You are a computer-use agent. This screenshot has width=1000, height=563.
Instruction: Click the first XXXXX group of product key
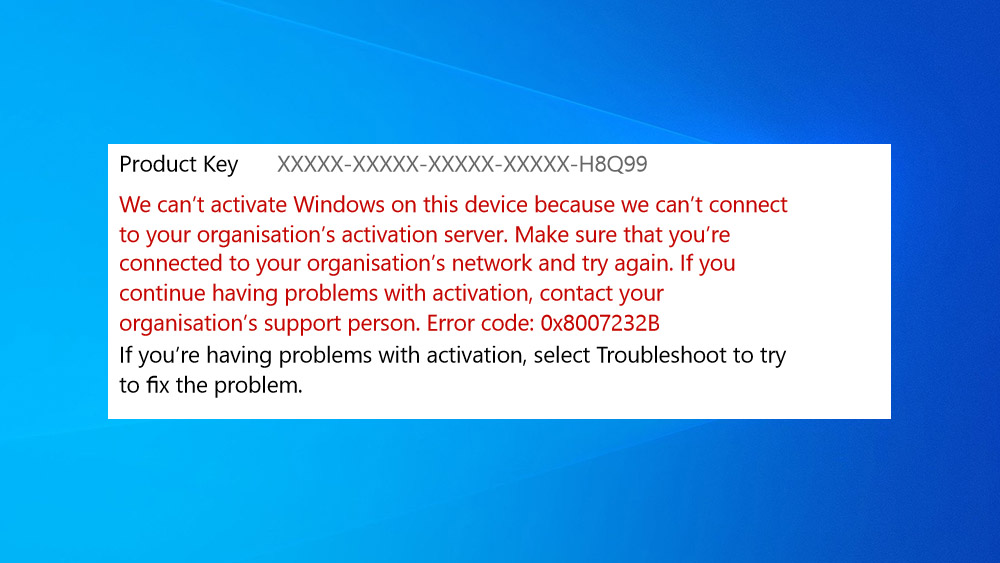(x=310, y=165)
